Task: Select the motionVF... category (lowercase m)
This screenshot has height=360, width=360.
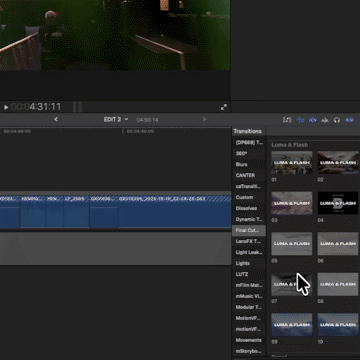Action: pos(249,329)
